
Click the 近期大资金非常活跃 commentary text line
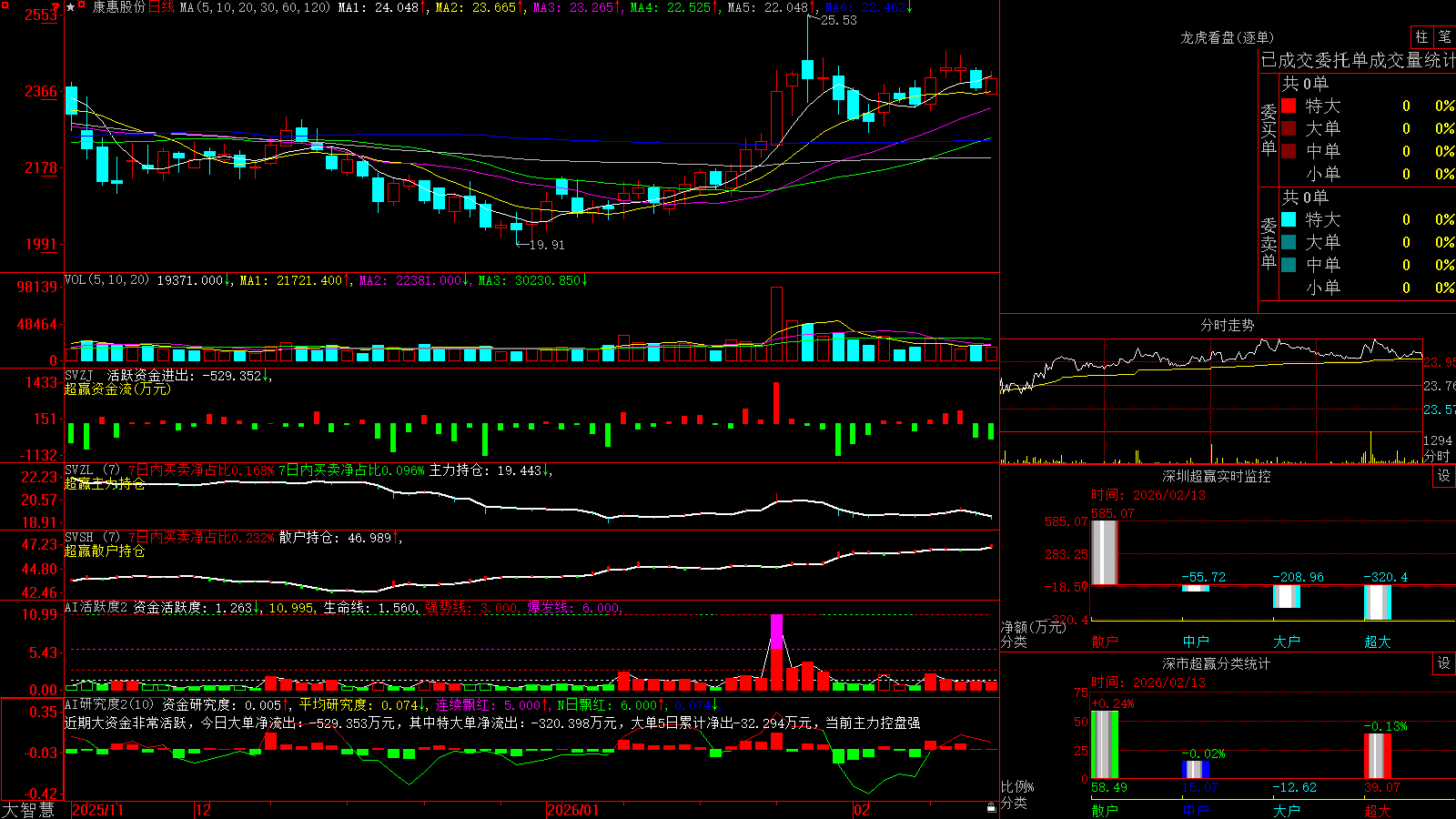492,723
